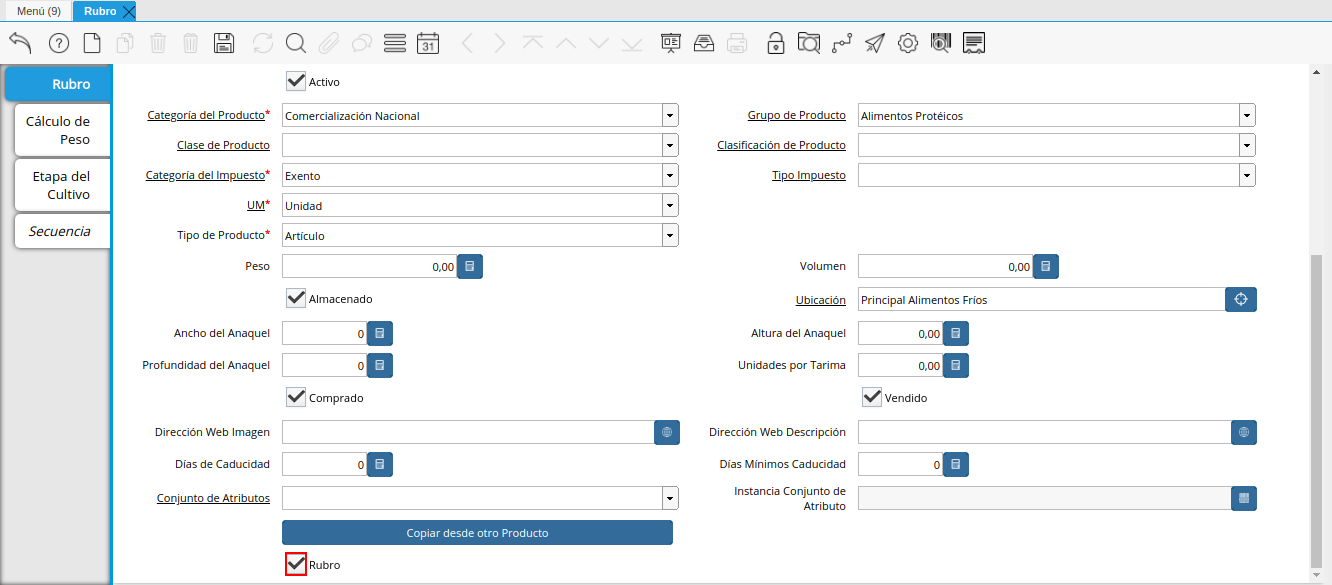The width and height of the screenshot is (1332, 585).
Task: Open the Menú (9) tab
Action: (38, 11)
